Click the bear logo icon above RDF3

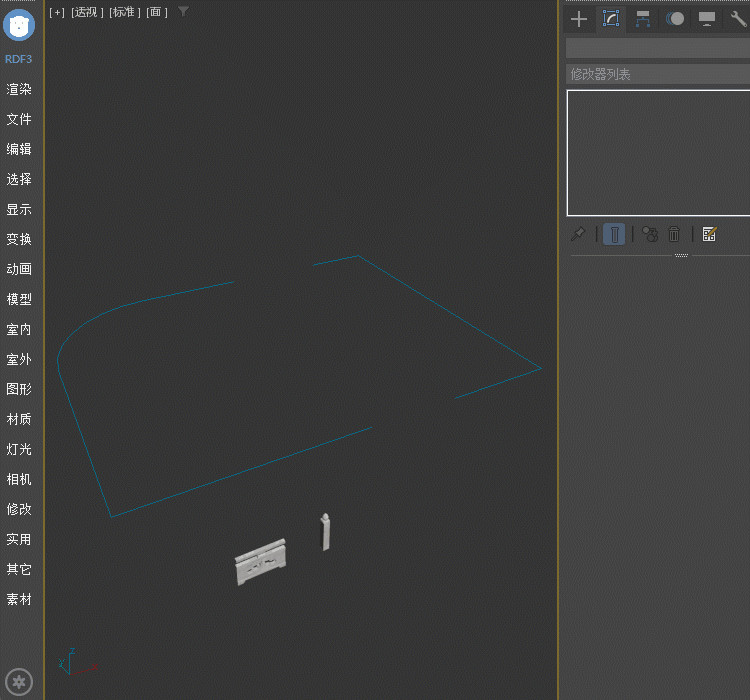point(19,25)
